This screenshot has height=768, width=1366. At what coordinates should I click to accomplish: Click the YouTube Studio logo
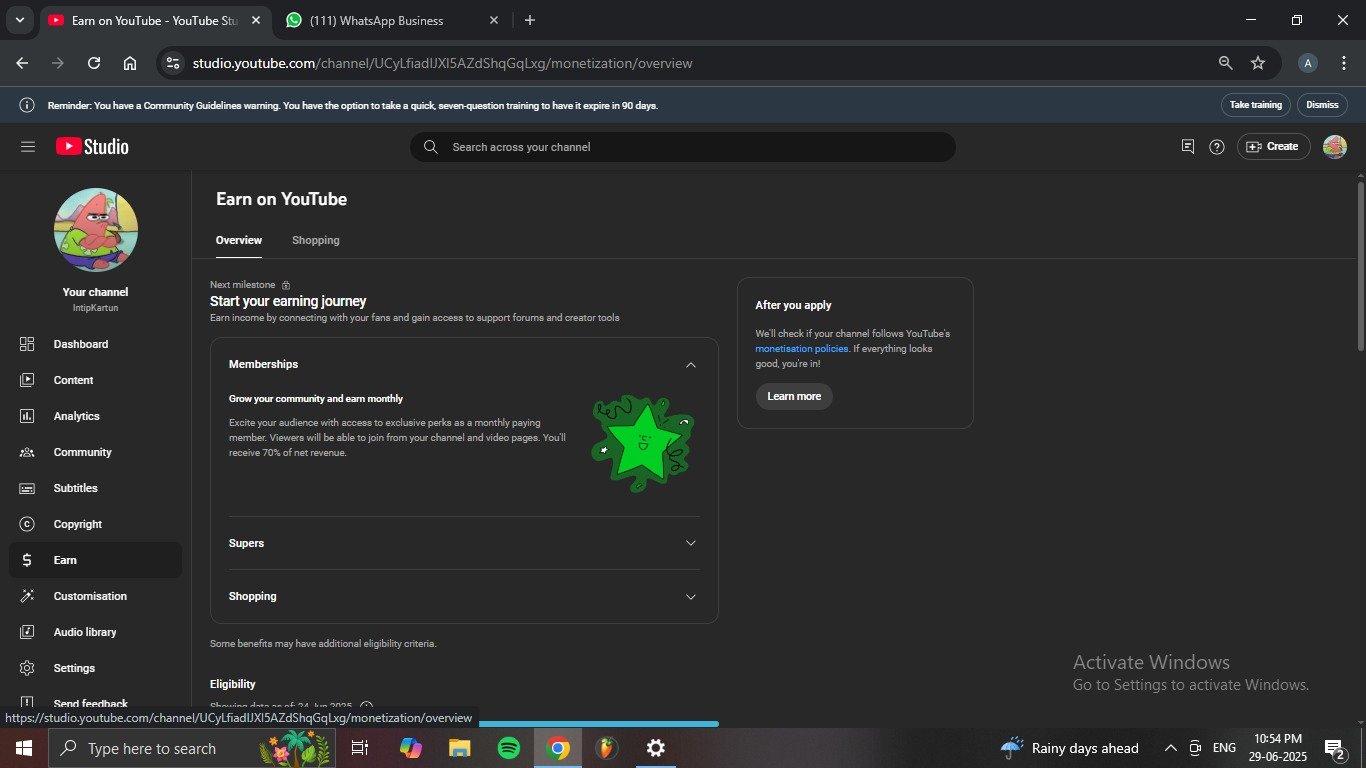coord(92,147)
